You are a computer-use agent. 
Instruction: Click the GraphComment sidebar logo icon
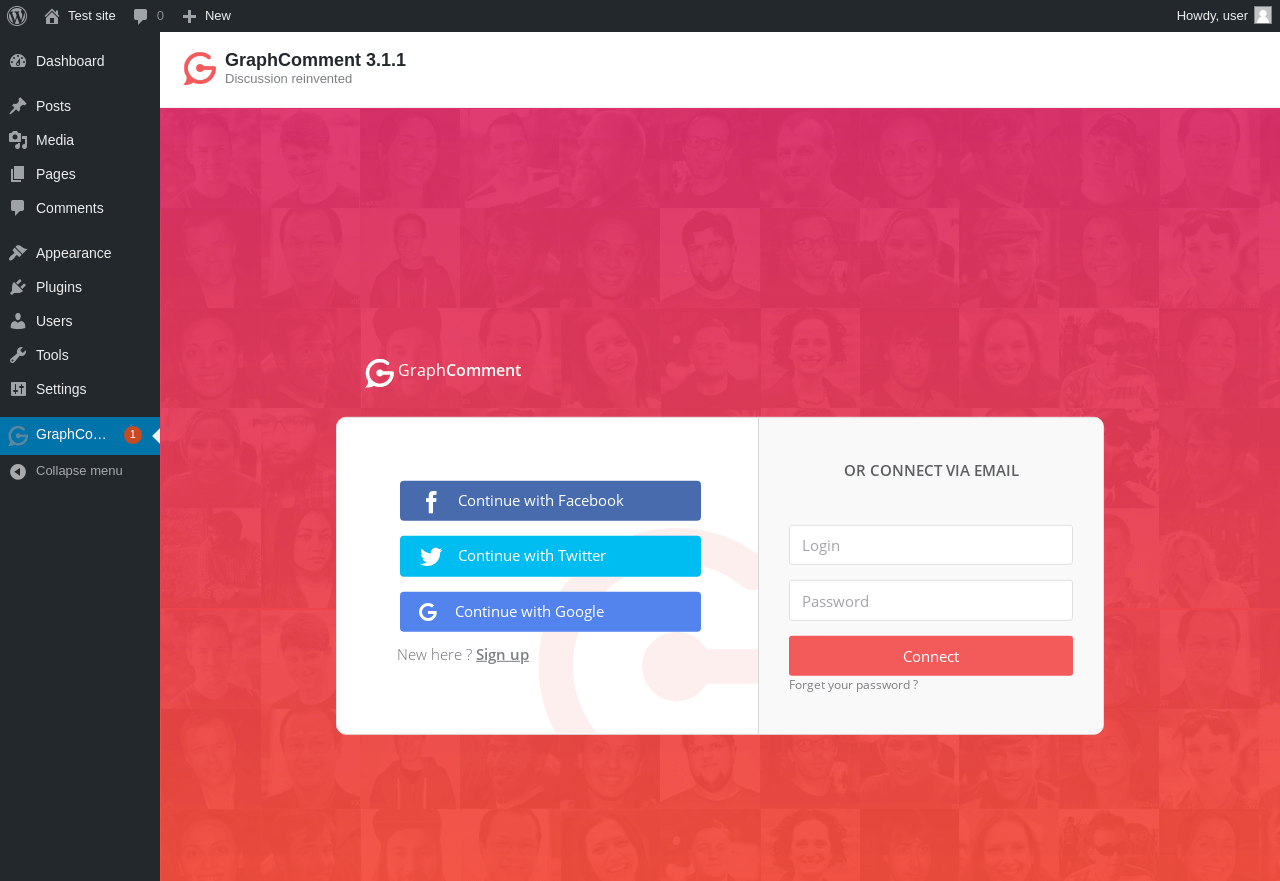pyautogui.click(x=18, y=435)
